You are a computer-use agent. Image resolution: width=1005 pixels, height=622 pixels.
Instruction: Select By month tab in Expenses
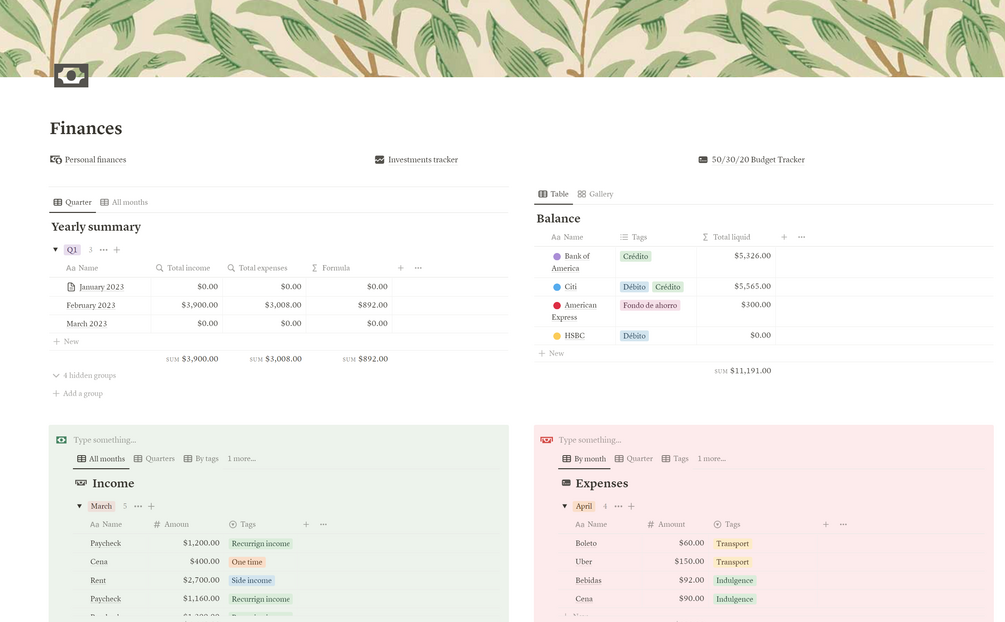click(x=584, y=458)
